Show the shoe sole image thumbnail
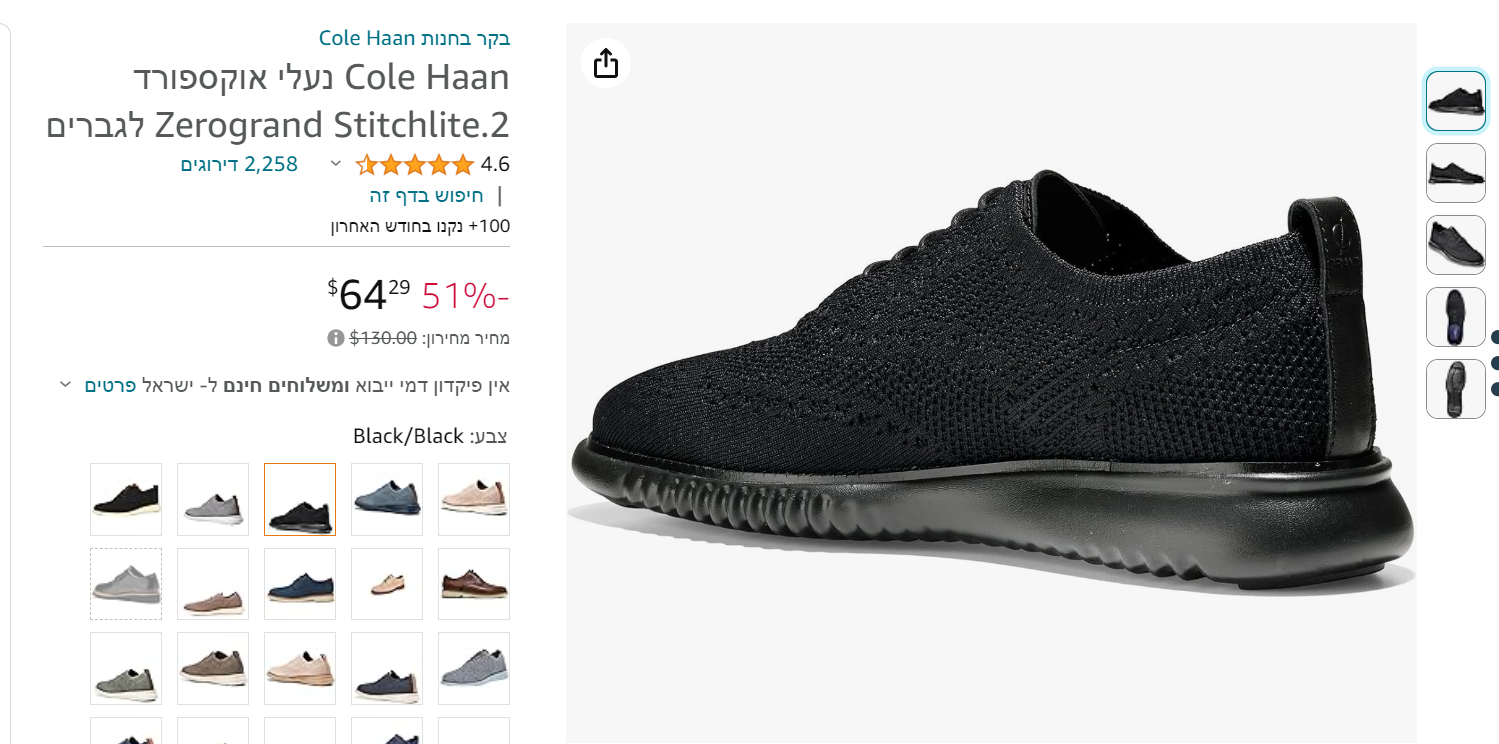The width and height of the screenshot is (1499, 744). pos(1455,317)
